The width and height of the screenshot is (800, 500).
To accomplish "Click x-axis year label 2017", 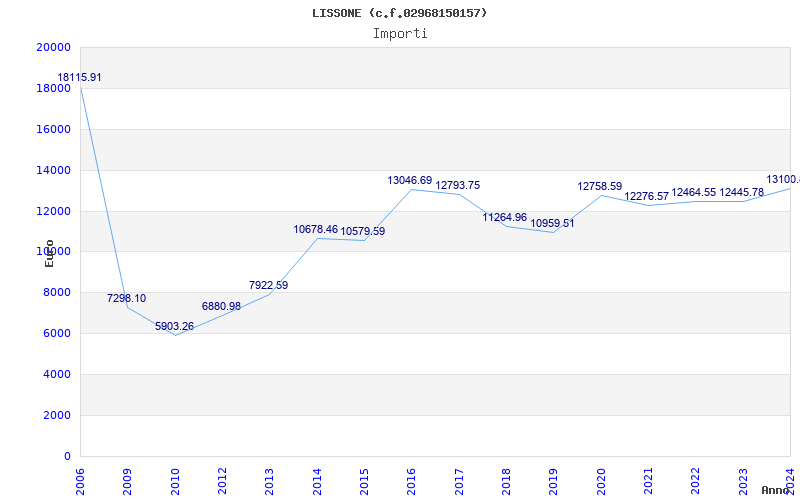I will 459,481.
